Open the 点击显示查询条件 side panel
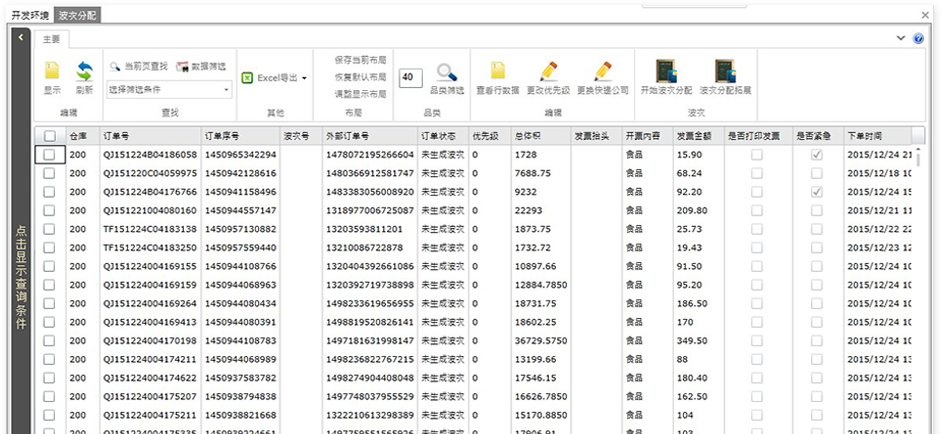Screen dimensions: 942x434 (21, 277)
